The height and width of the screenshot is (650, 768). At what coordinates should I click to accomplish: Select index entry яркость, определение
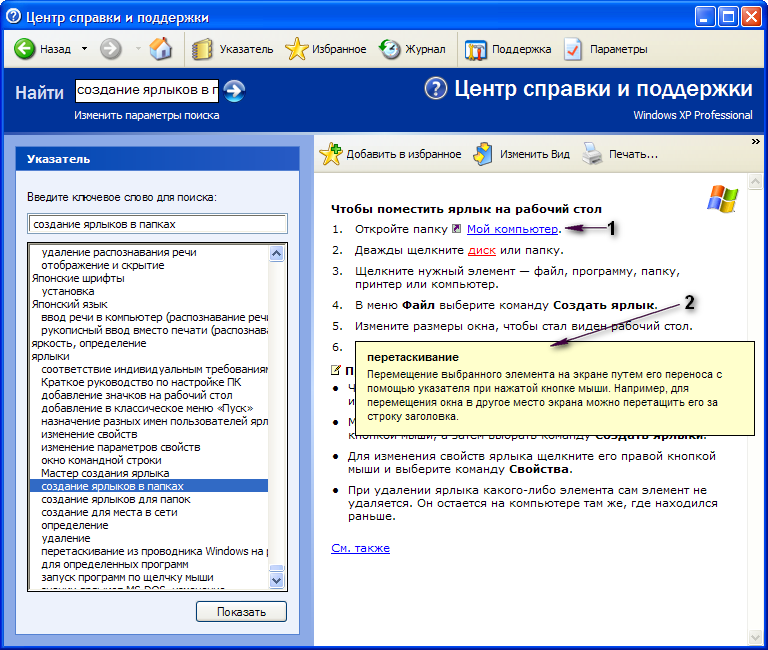coord(89,343)
